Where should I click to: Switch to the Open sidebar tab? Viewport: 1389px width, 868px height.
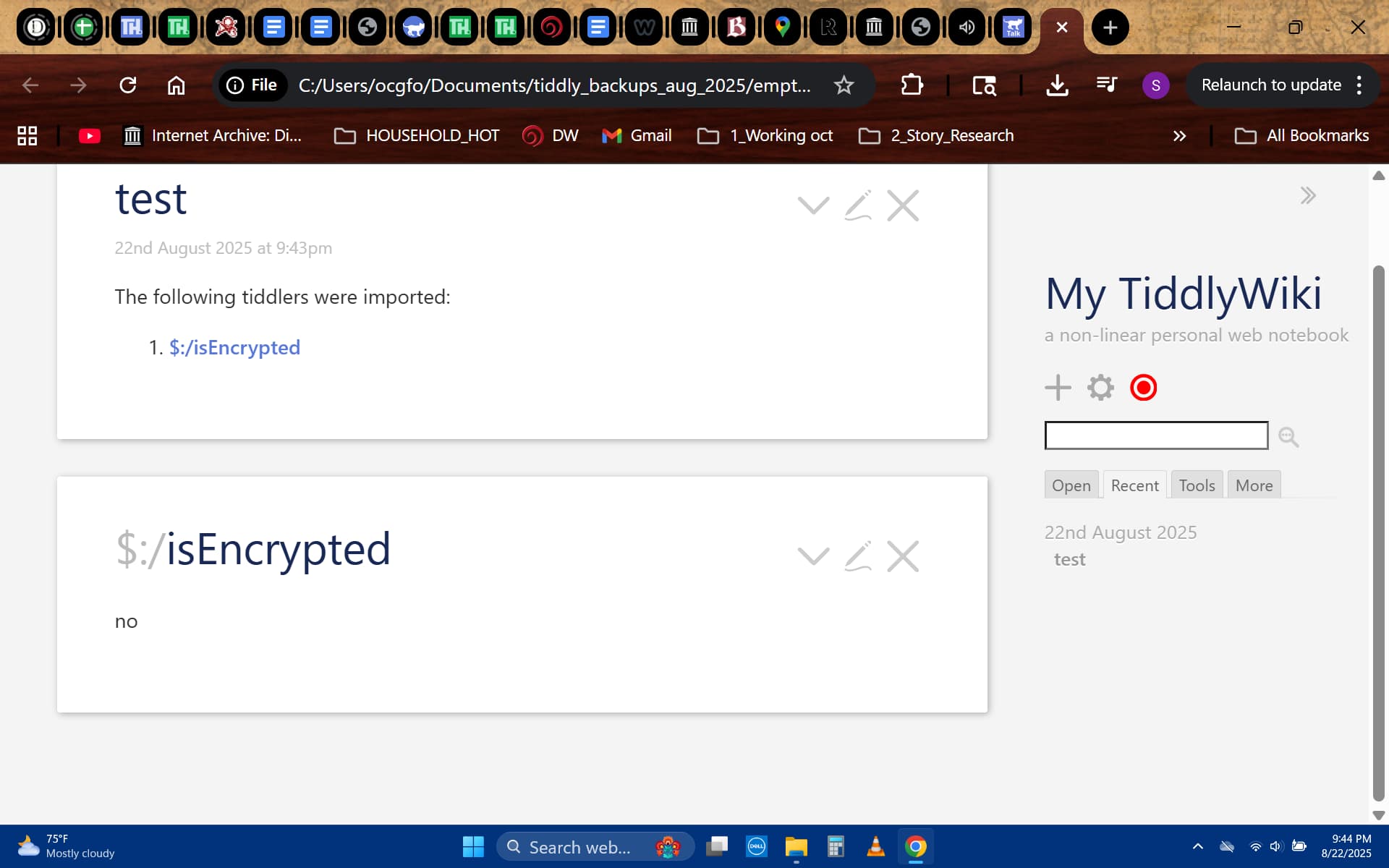pyautogui.click(x=1071, y=485)
